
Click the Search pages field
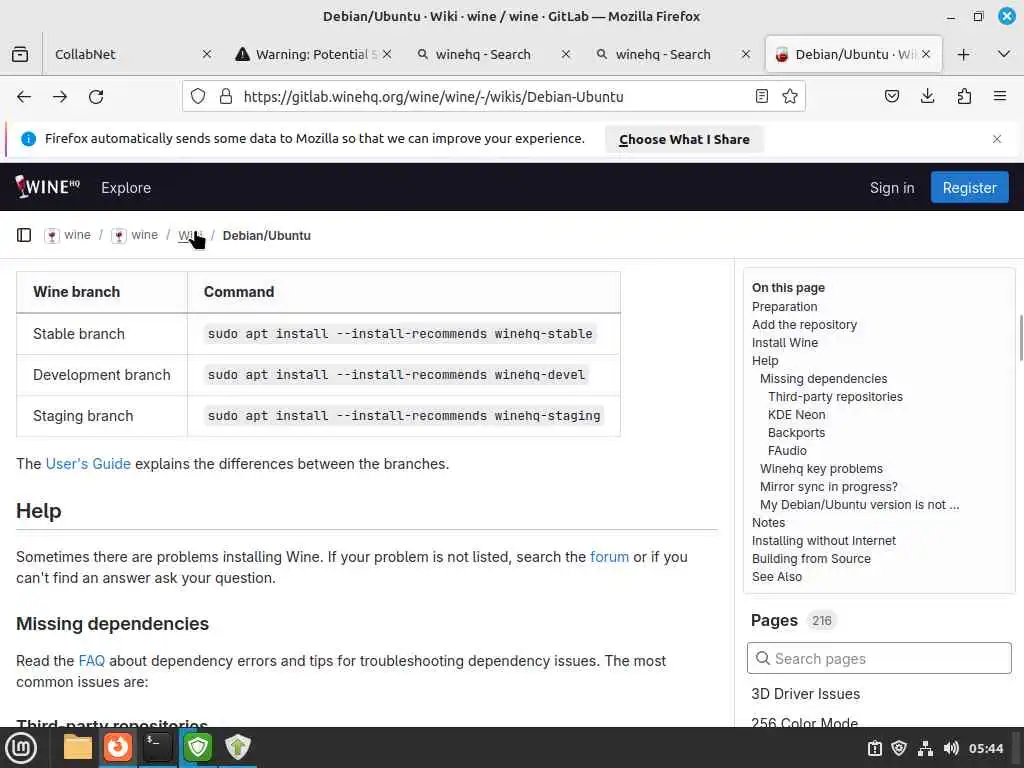tap(879, 658)
